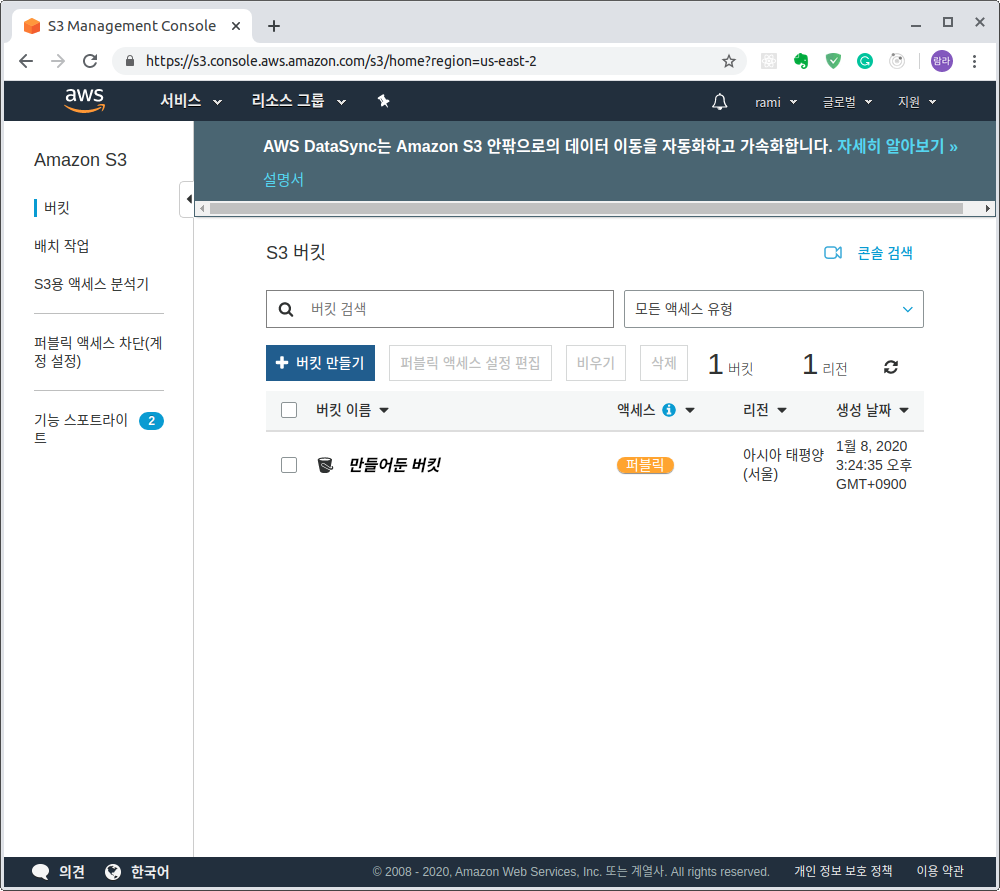Sort by 버킷 이름 column
Viewport: 1000px width, 891px height.
click(352, 410)
